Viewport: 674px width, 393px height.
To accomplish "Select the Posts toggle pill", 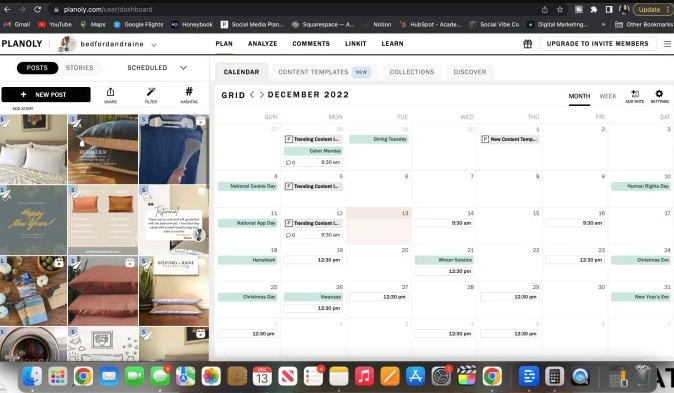I will point(37,68).
